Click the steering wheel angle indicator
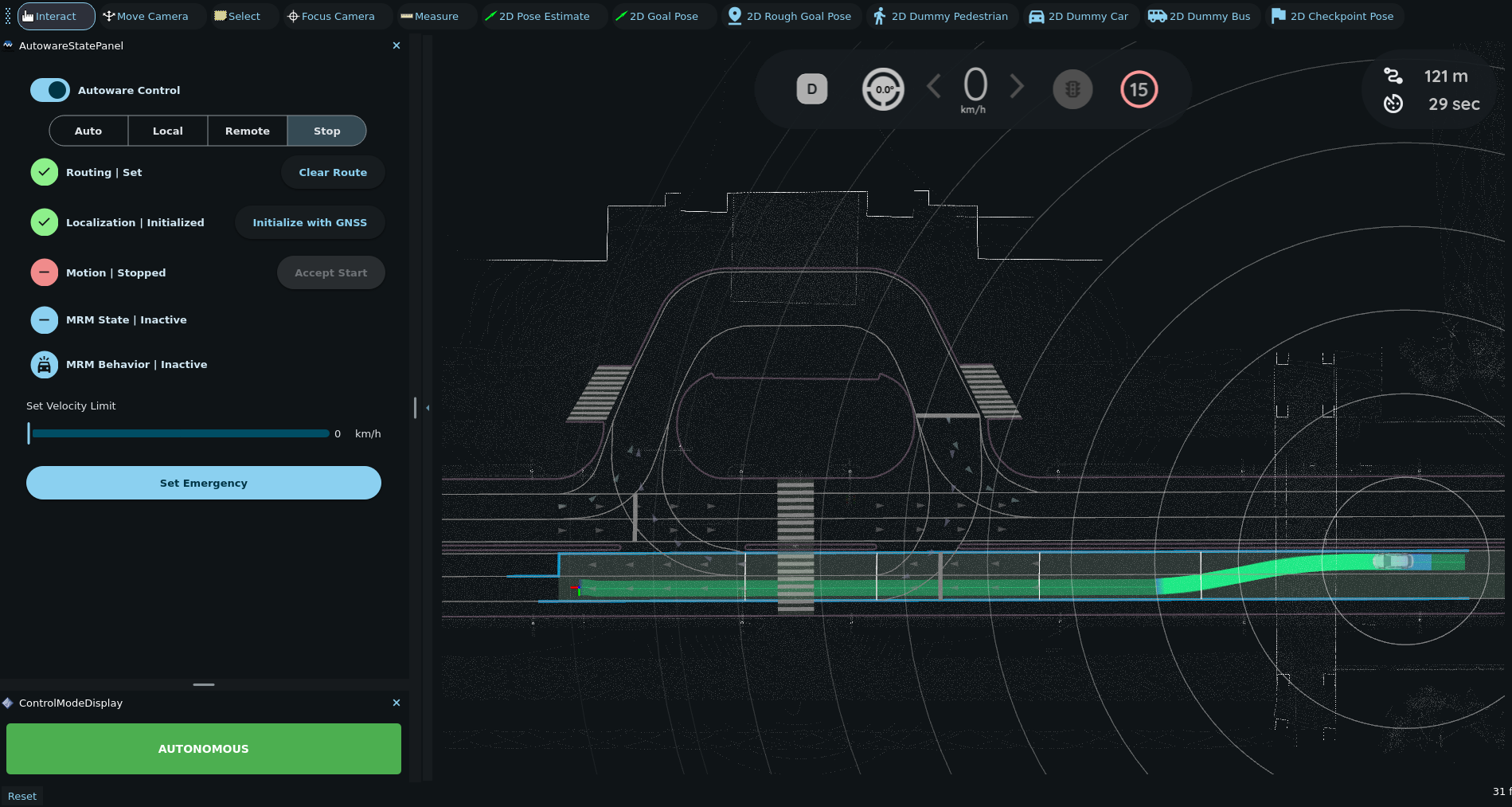The height and width of the screenshot is (807, 1512). [x=883, y=89]
